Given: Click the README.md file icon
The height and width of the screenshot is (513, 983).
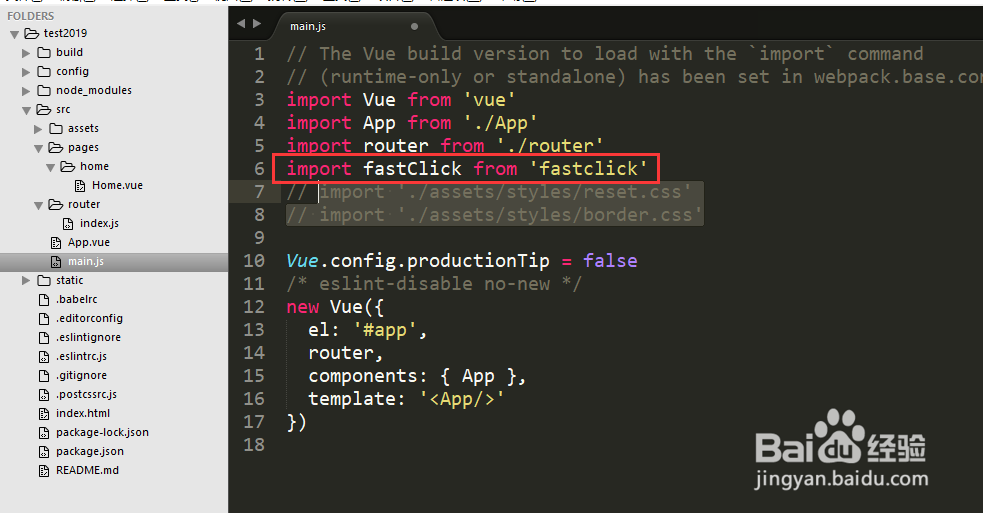Looking at the screenshot, I should (x=44, y=470).
